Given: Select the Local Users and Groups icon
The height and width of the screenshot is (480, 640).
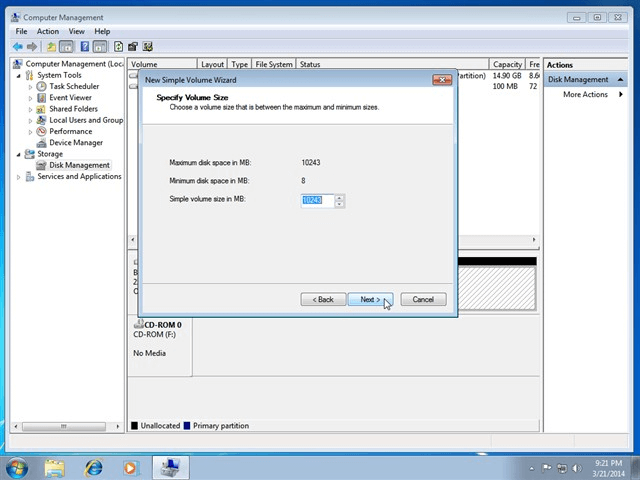Looking at the screenshot, I should tap(41, 120).
